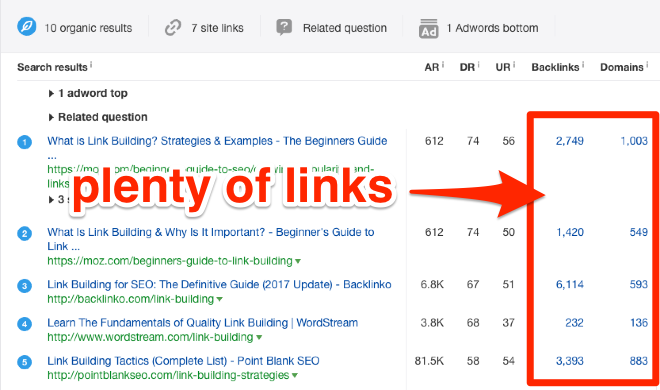Click the info icon beside Backlinks header

[x=583, y=64]
